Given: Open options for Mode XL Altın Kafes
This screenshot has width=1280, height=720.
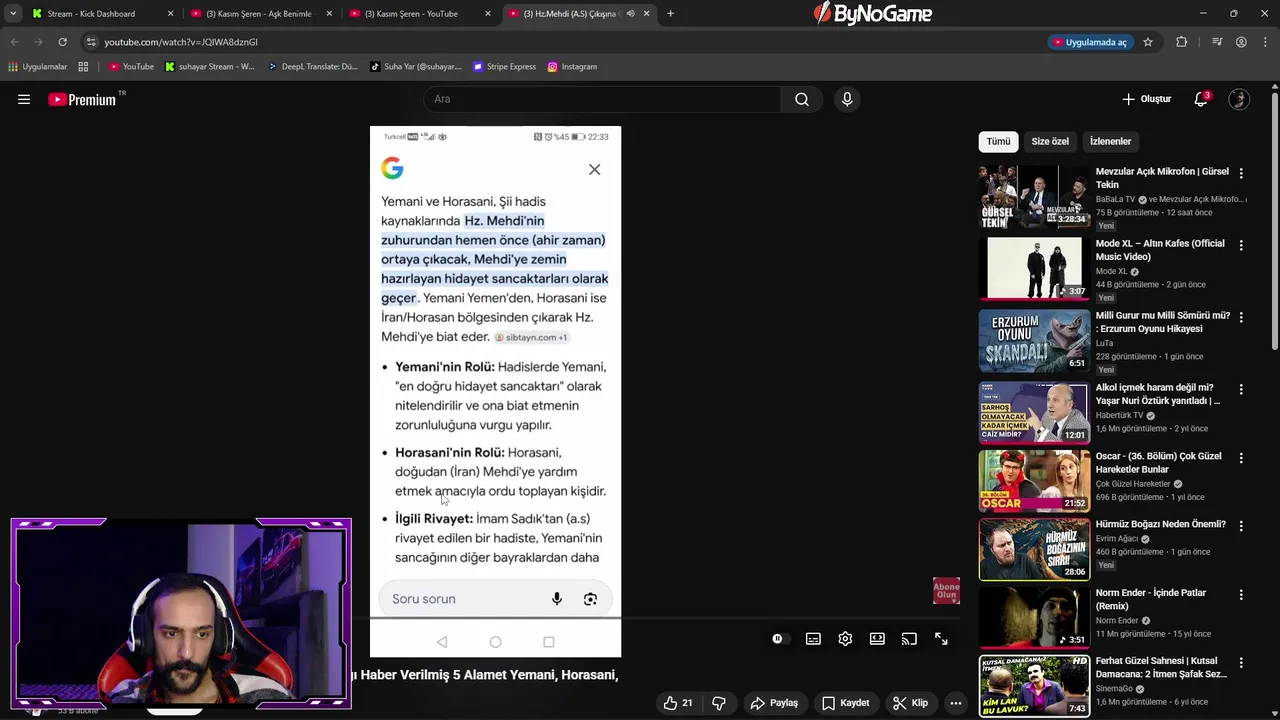Looking at the screenshot, I should point(1241,245).
